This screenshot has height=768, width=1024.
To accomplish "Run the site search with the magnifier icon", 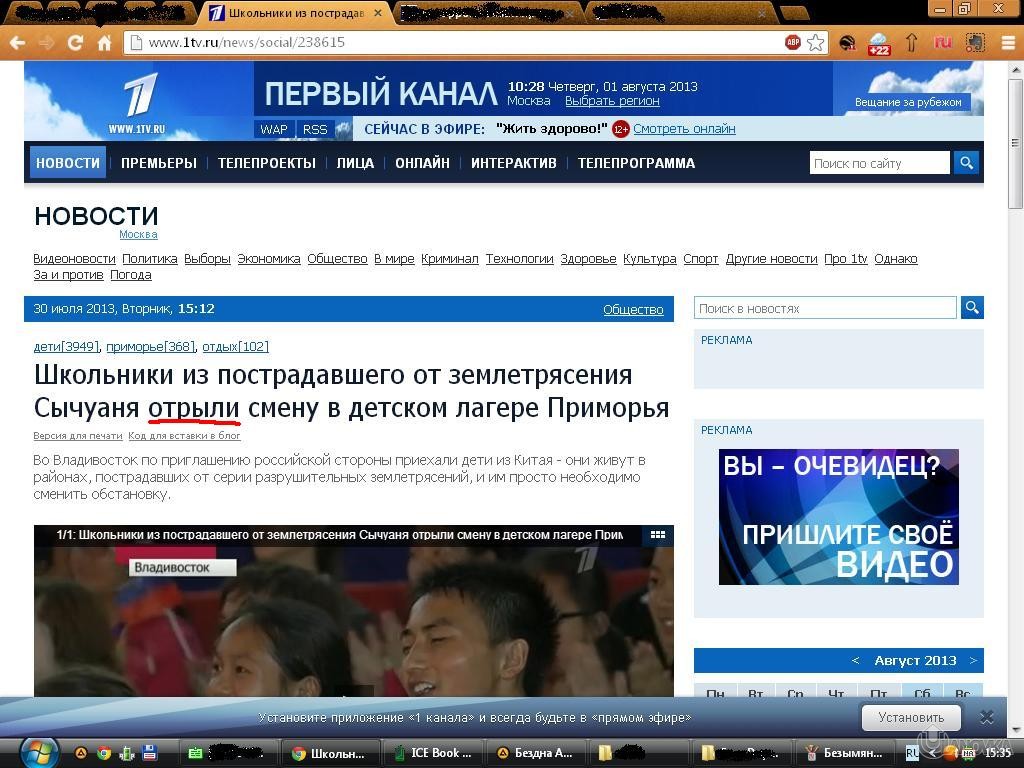I will 964,162.
